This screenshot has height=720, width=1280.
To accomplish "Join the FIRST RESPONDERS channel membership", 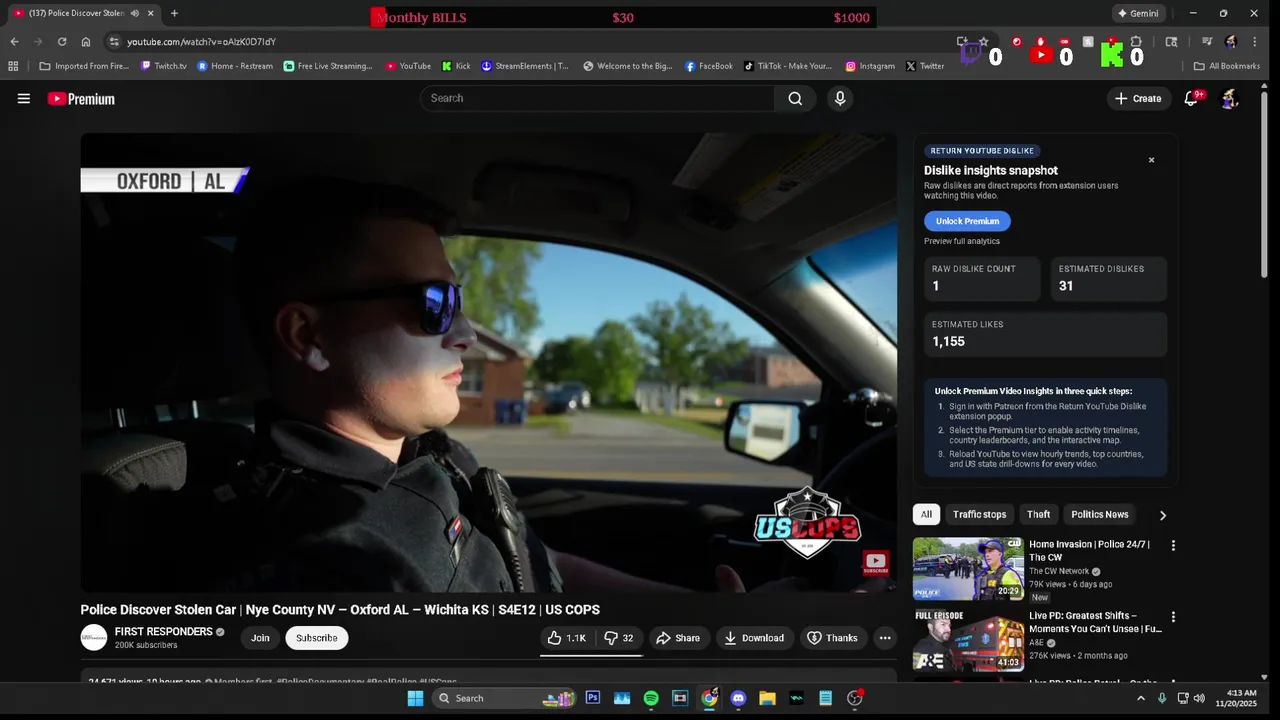I will pos(260,638).
